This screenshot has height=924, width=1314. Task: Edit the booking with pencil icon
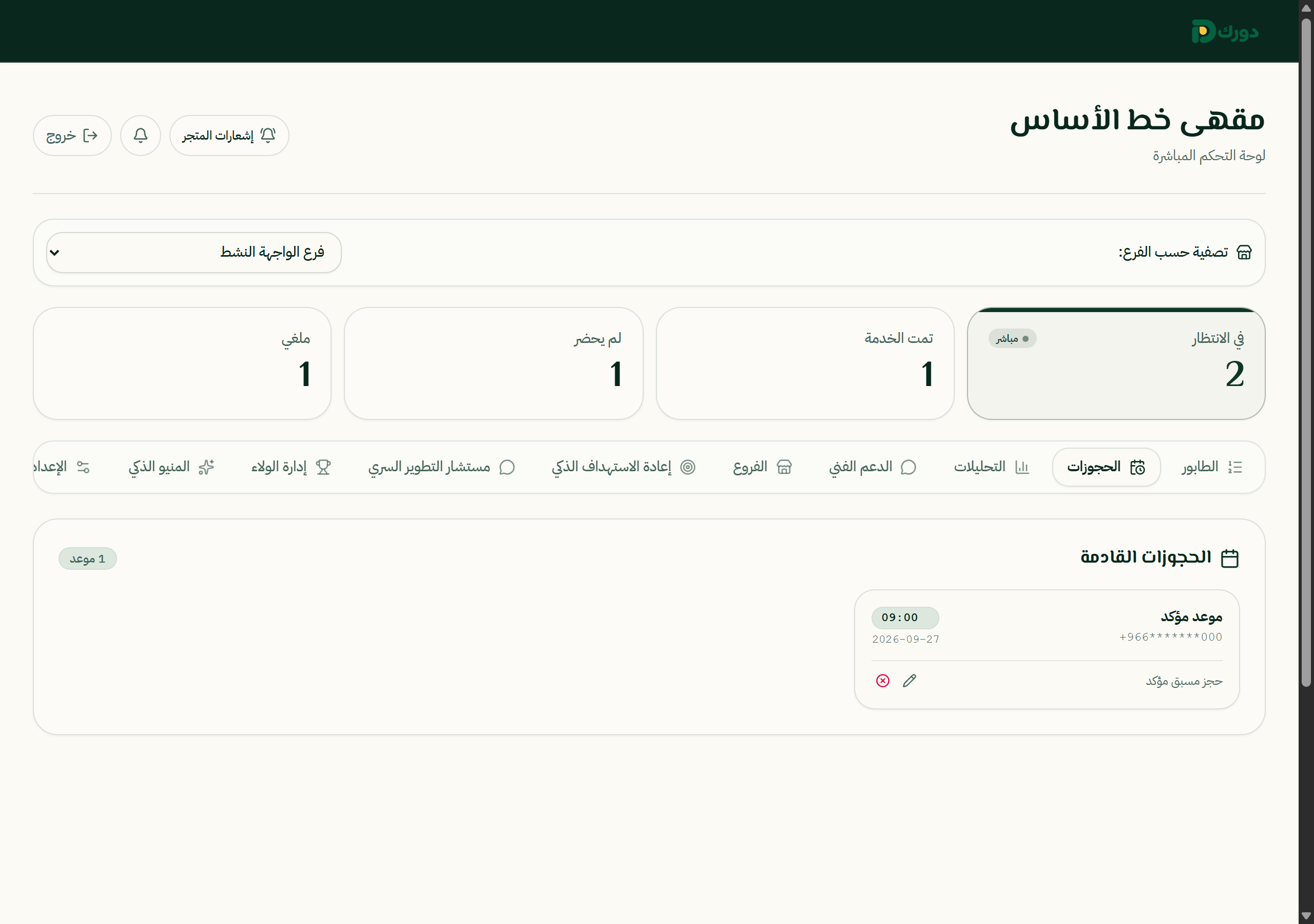pos(910,681)
